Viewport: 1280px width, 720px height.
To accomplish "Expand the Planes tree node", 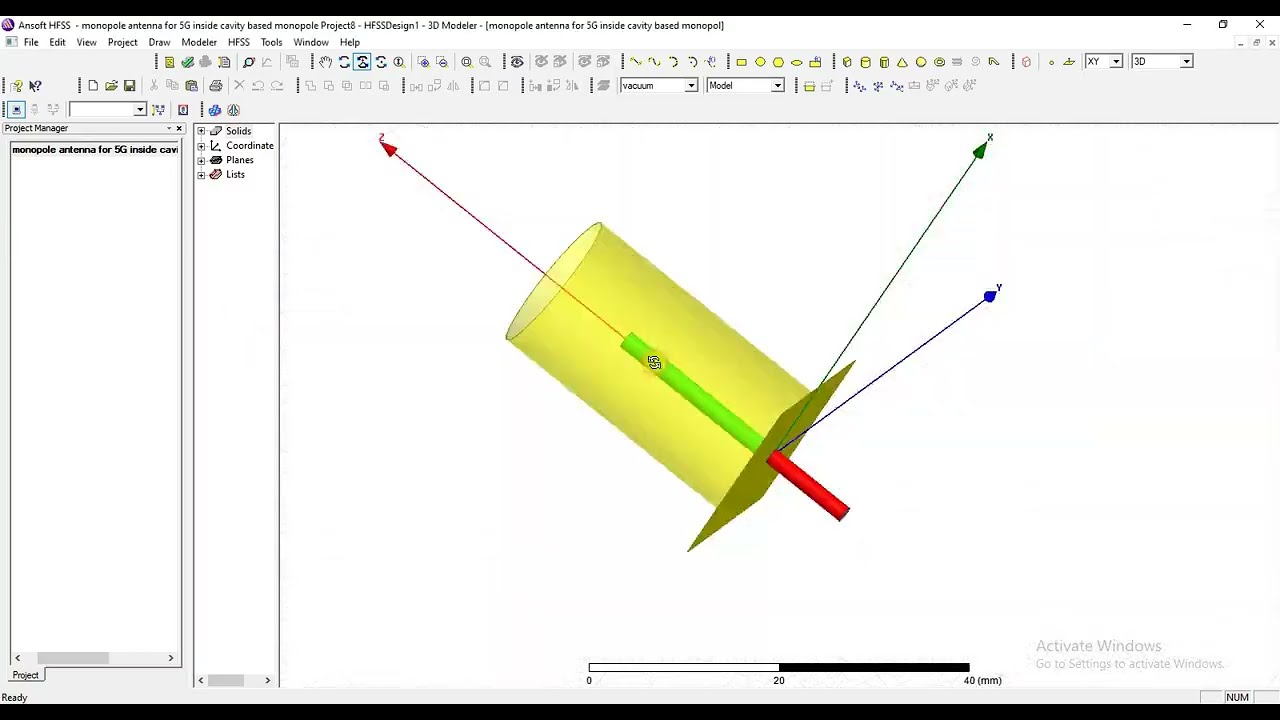I will coord(201,160).
